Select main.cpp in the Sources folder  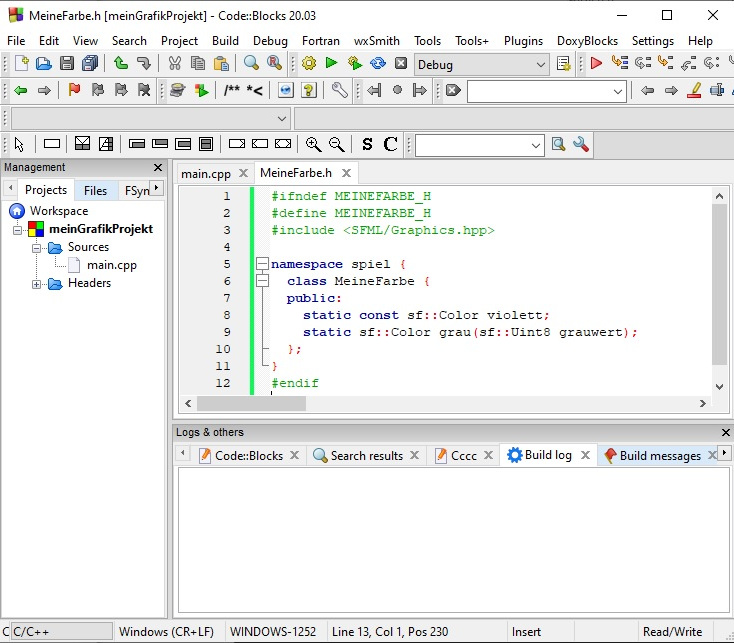point(111,265)
